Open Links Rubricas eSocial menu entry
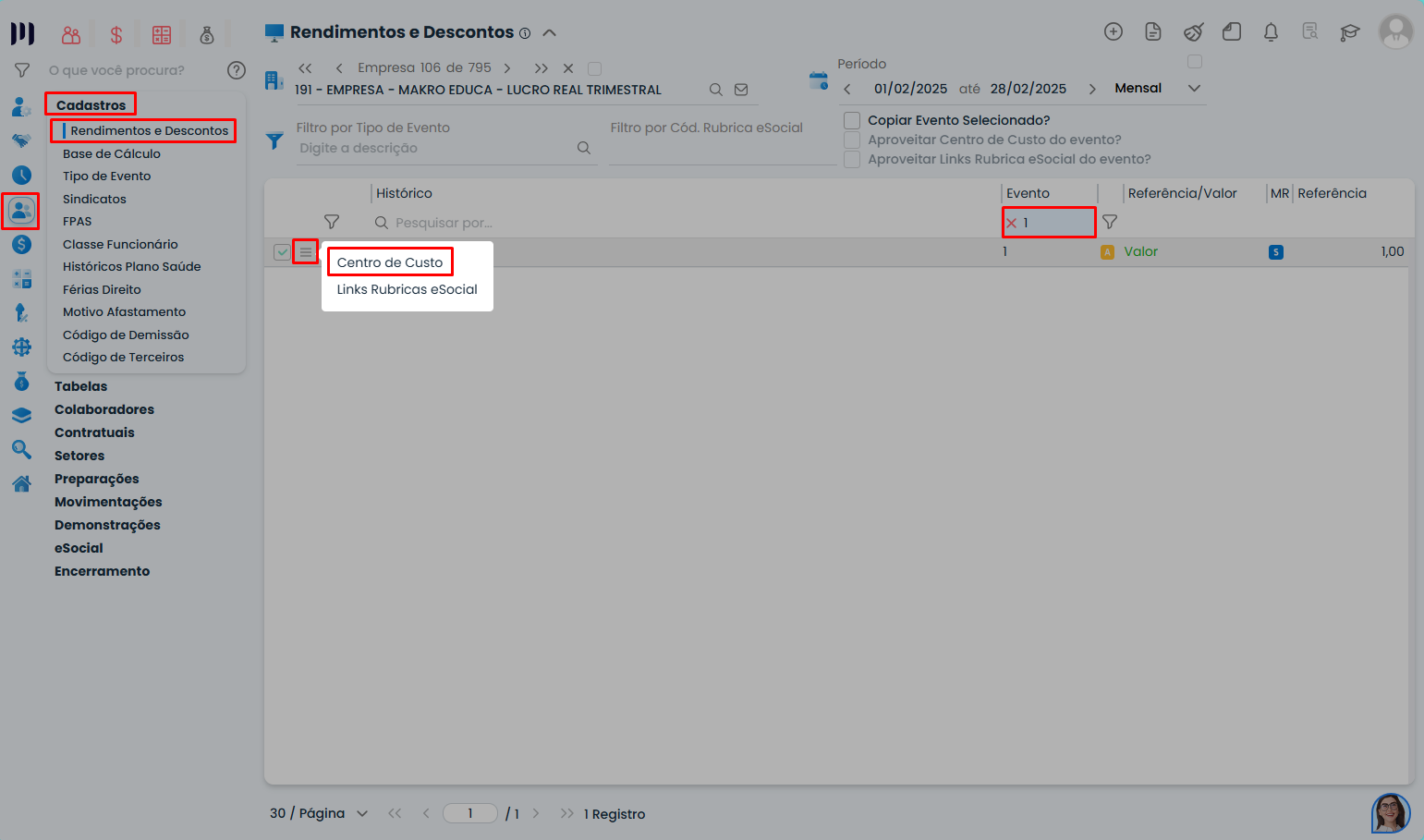 (406, 289)
